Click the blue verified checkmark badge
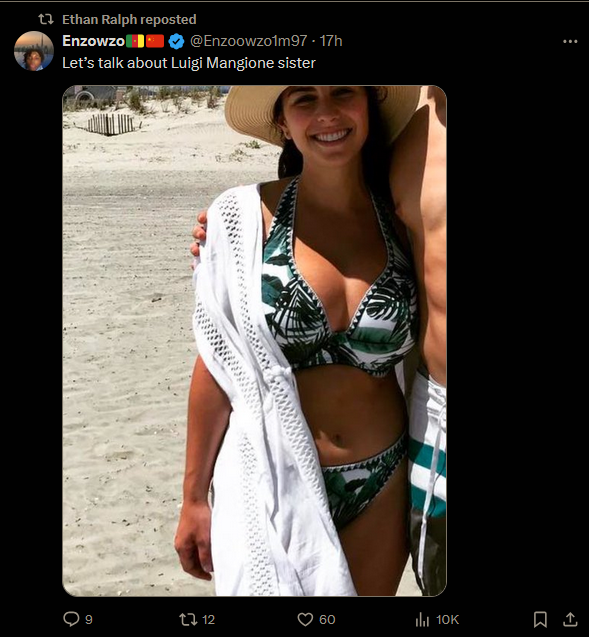The width and height of the screenshot is (589, 637). point(176,41)
